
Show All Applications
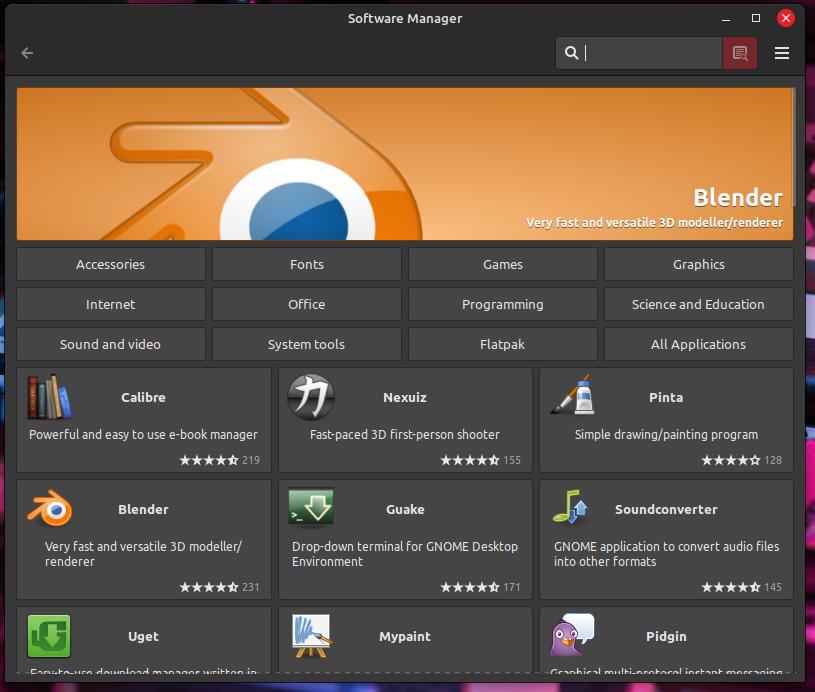pos(699,344)
